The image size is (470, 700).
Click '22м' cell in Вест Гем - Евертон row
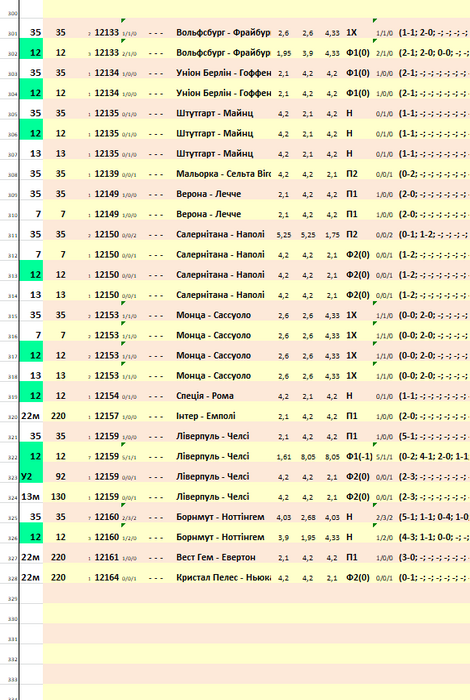(x=30, y=557)
